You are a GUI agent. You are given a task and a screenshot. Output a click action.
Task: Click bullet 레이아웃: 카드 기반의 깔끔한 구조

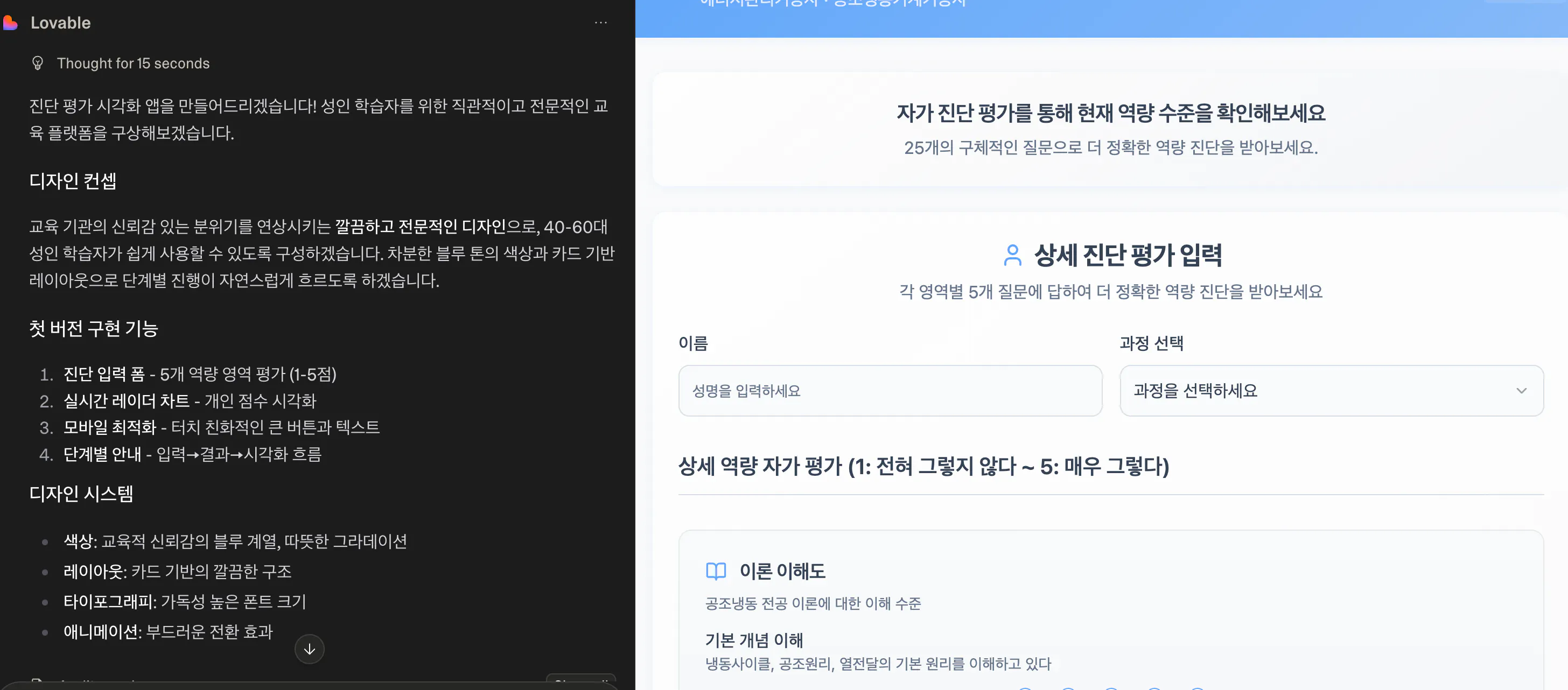point(177,572)
